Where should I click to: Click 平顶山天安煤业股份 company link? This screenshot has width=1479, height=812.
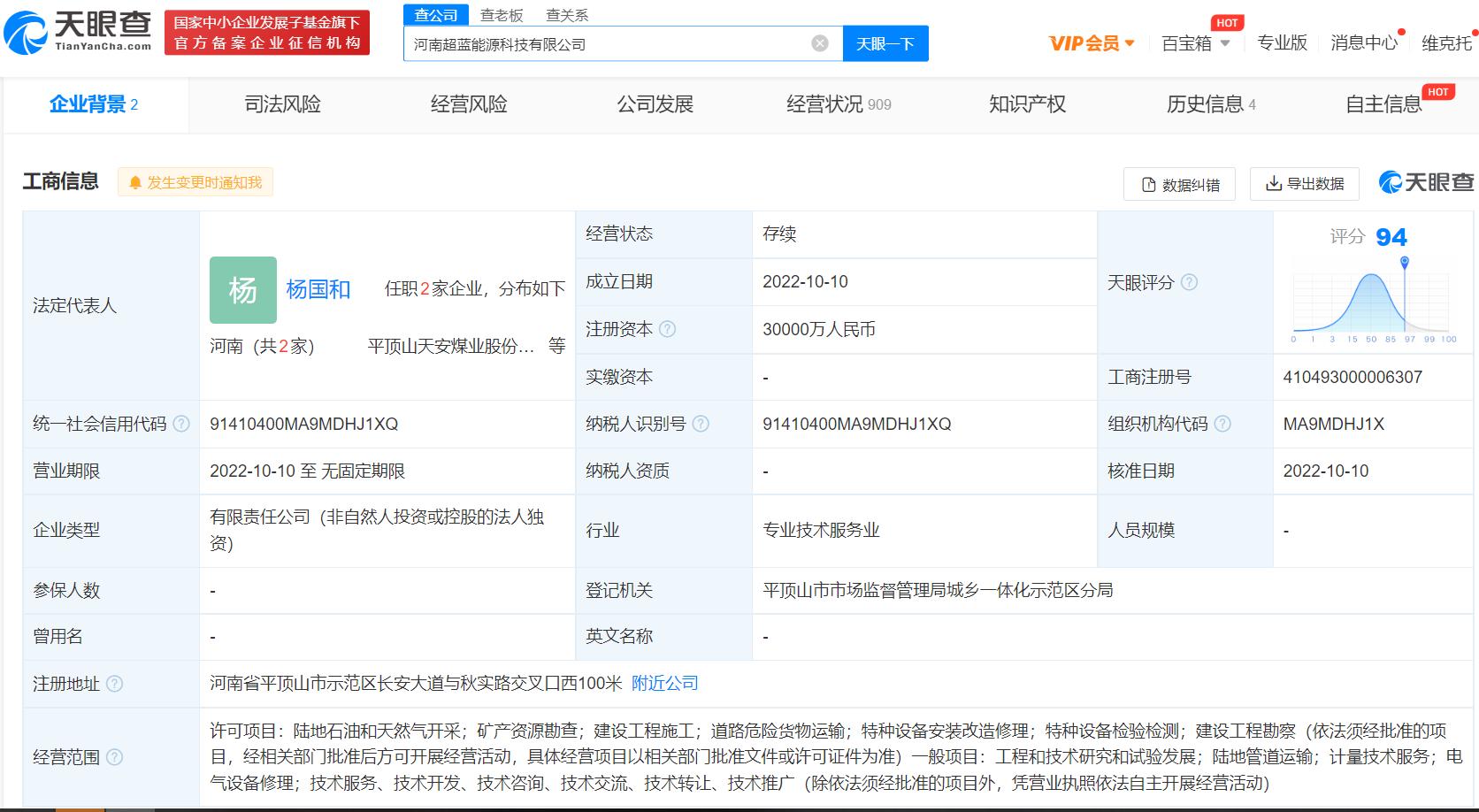click(x=451, y=346)
